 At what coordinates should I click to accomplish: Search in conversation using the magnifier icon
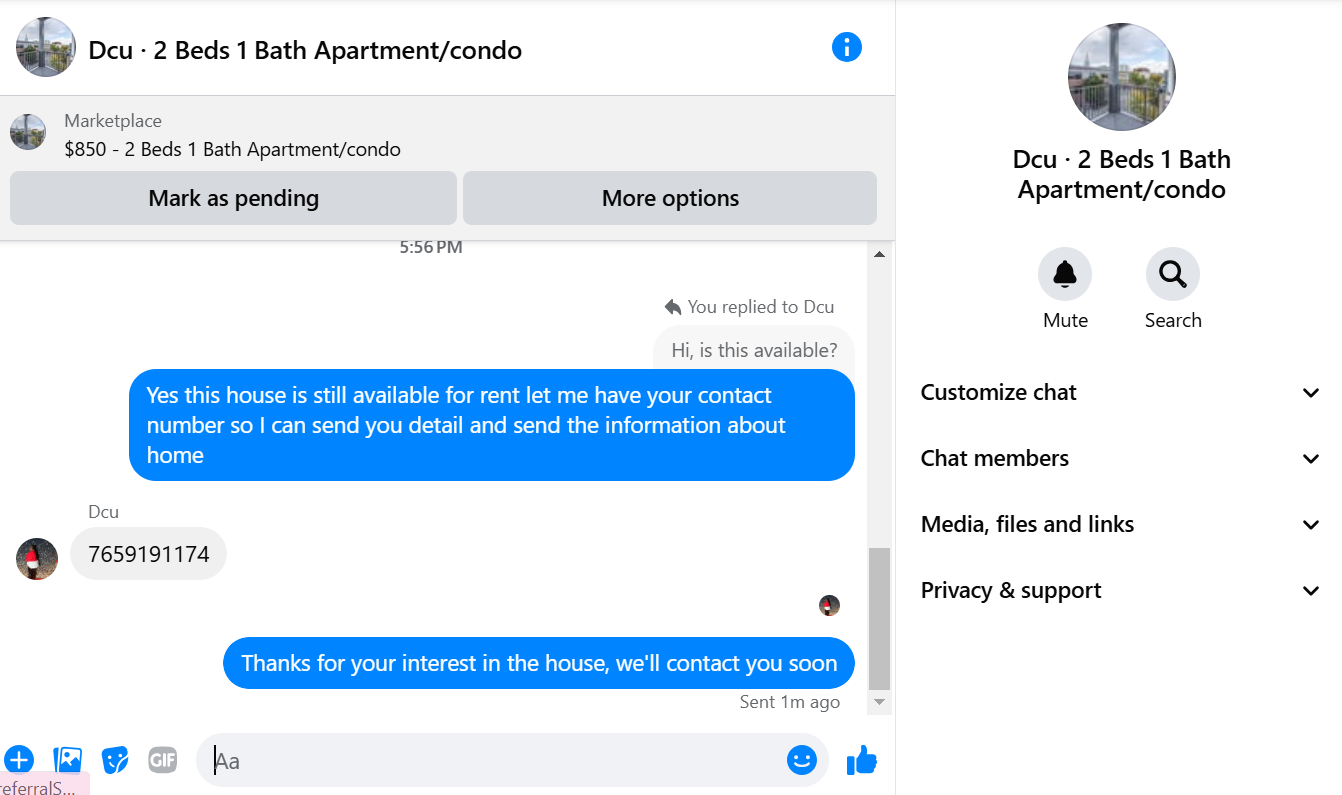point(1172,274)
